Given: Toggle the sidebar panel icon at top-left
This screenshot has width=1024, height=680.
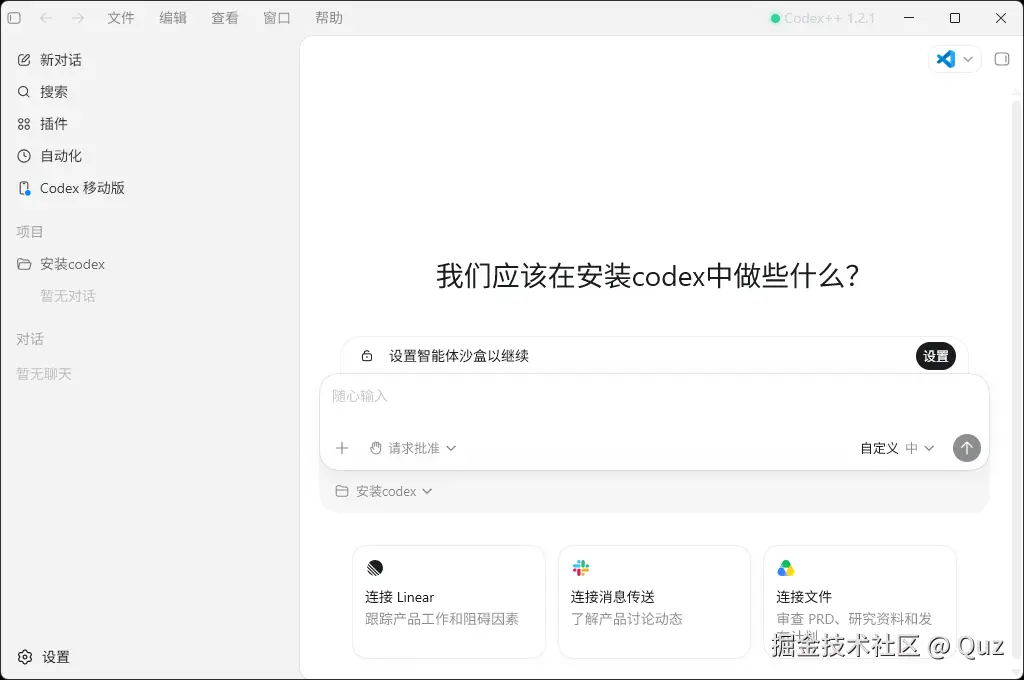Looking at the screenshot, I should pos(14,18).
